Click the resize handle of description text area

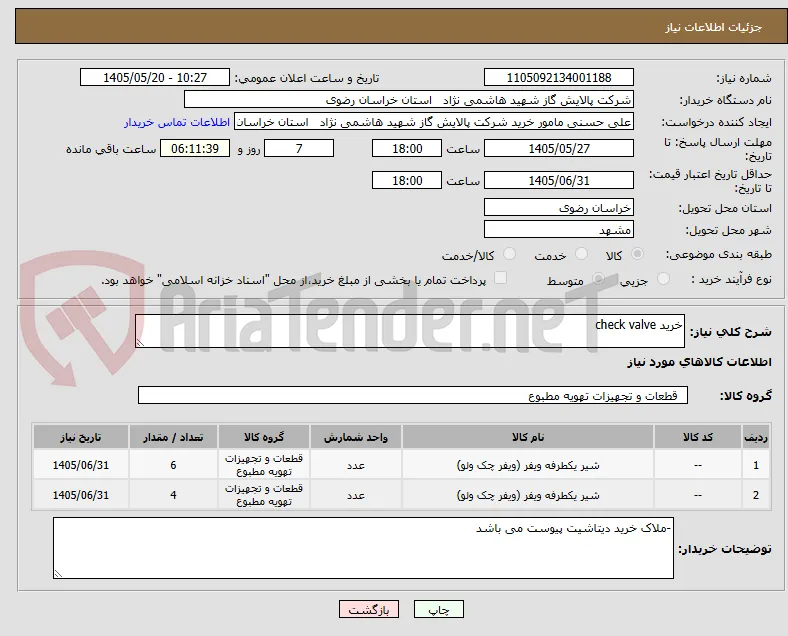pos(140,343)
